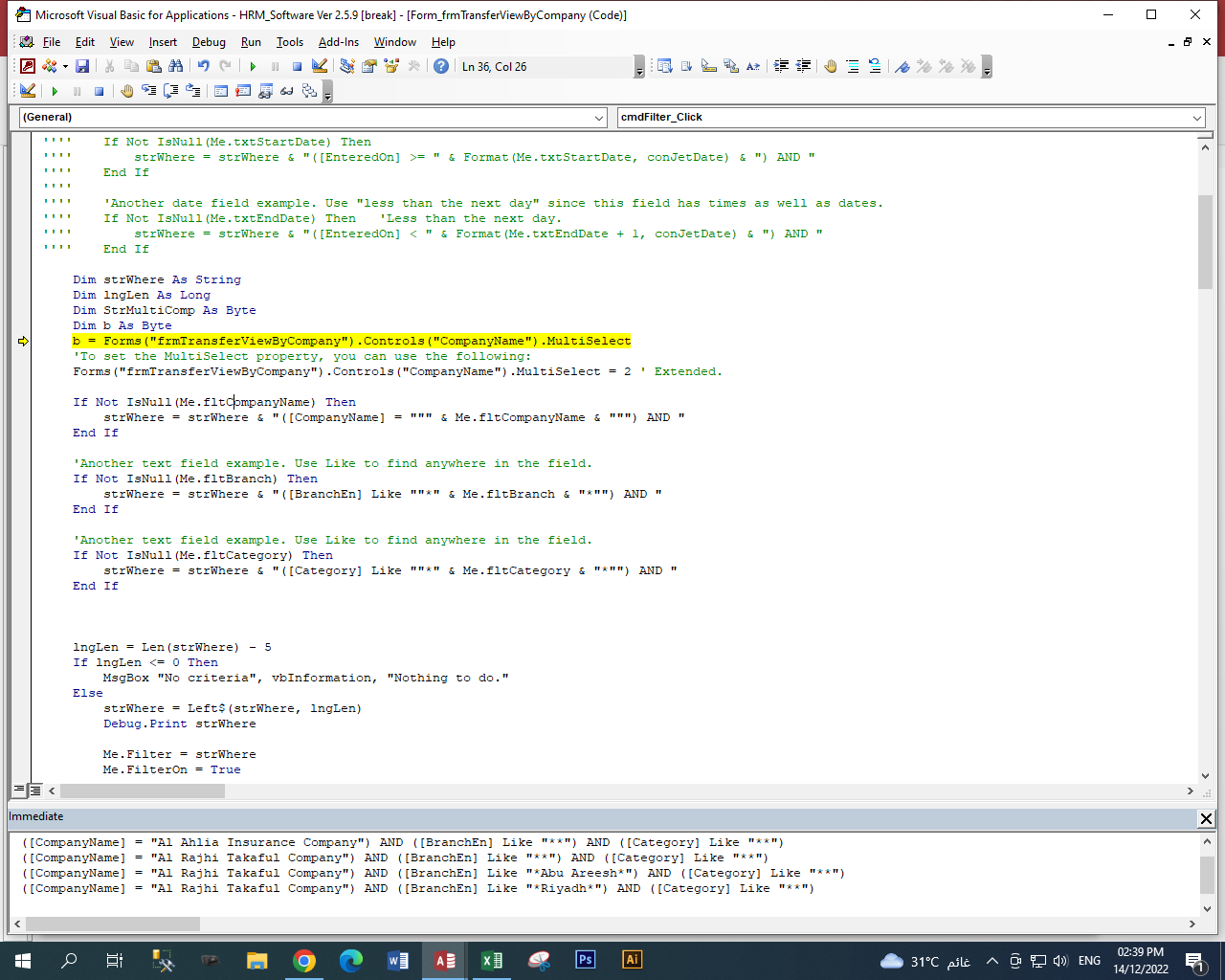Switch to Full Module View button
The image size is (1225, 980).
click(35, 791)
